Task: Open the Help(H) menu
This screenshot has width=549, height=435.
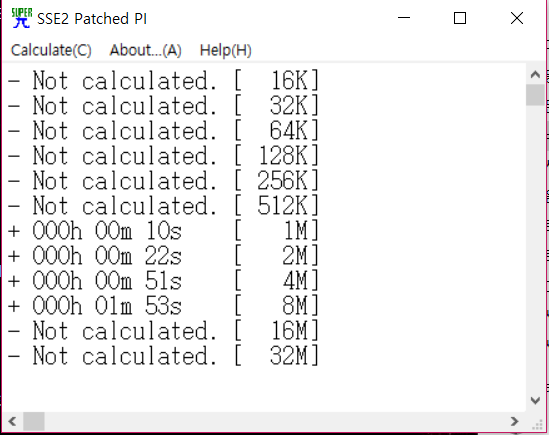Action: click(x=225, y=50)
